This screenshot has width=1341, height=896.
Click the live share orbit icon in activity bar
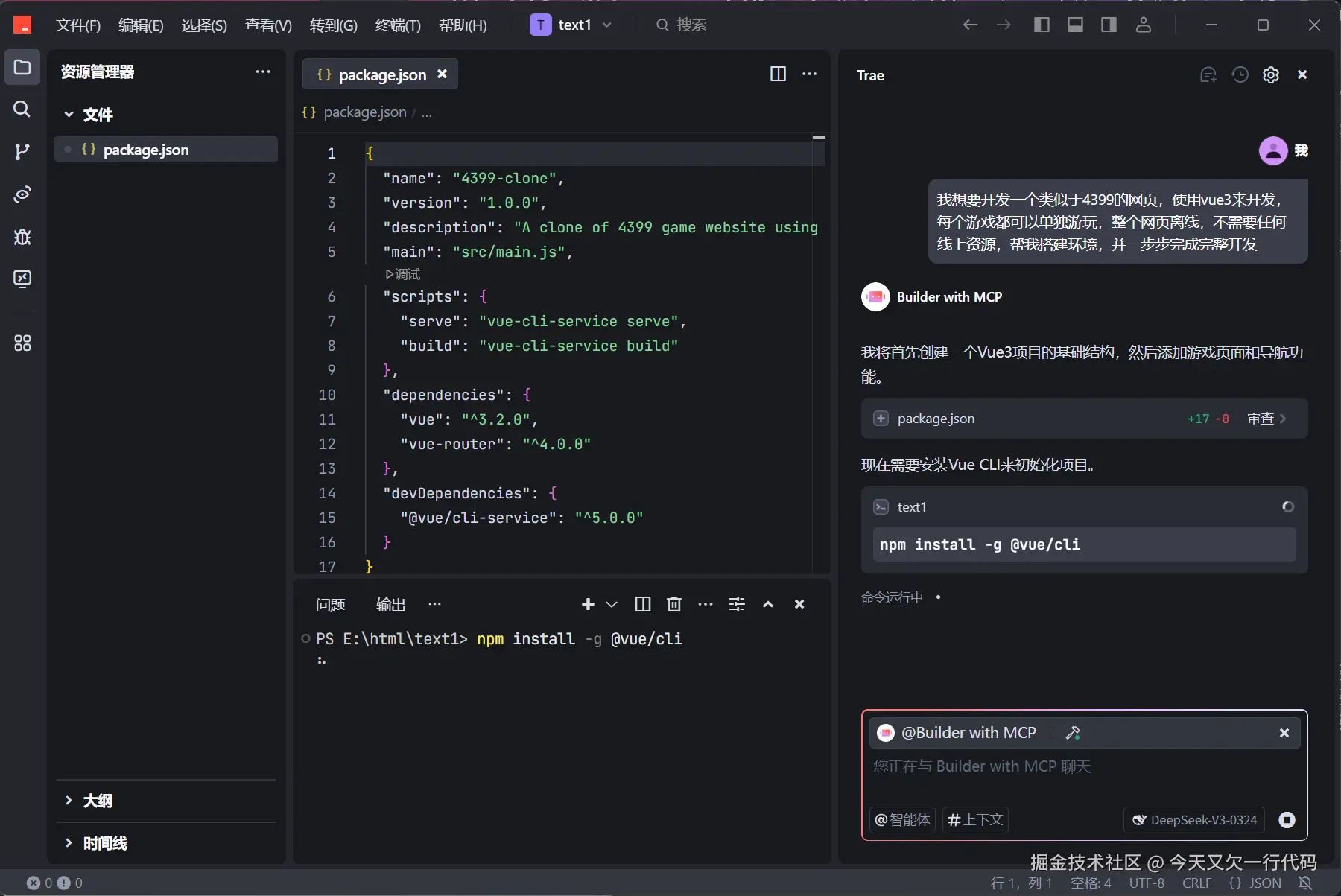pyautogui.click(x=22, y=194)
